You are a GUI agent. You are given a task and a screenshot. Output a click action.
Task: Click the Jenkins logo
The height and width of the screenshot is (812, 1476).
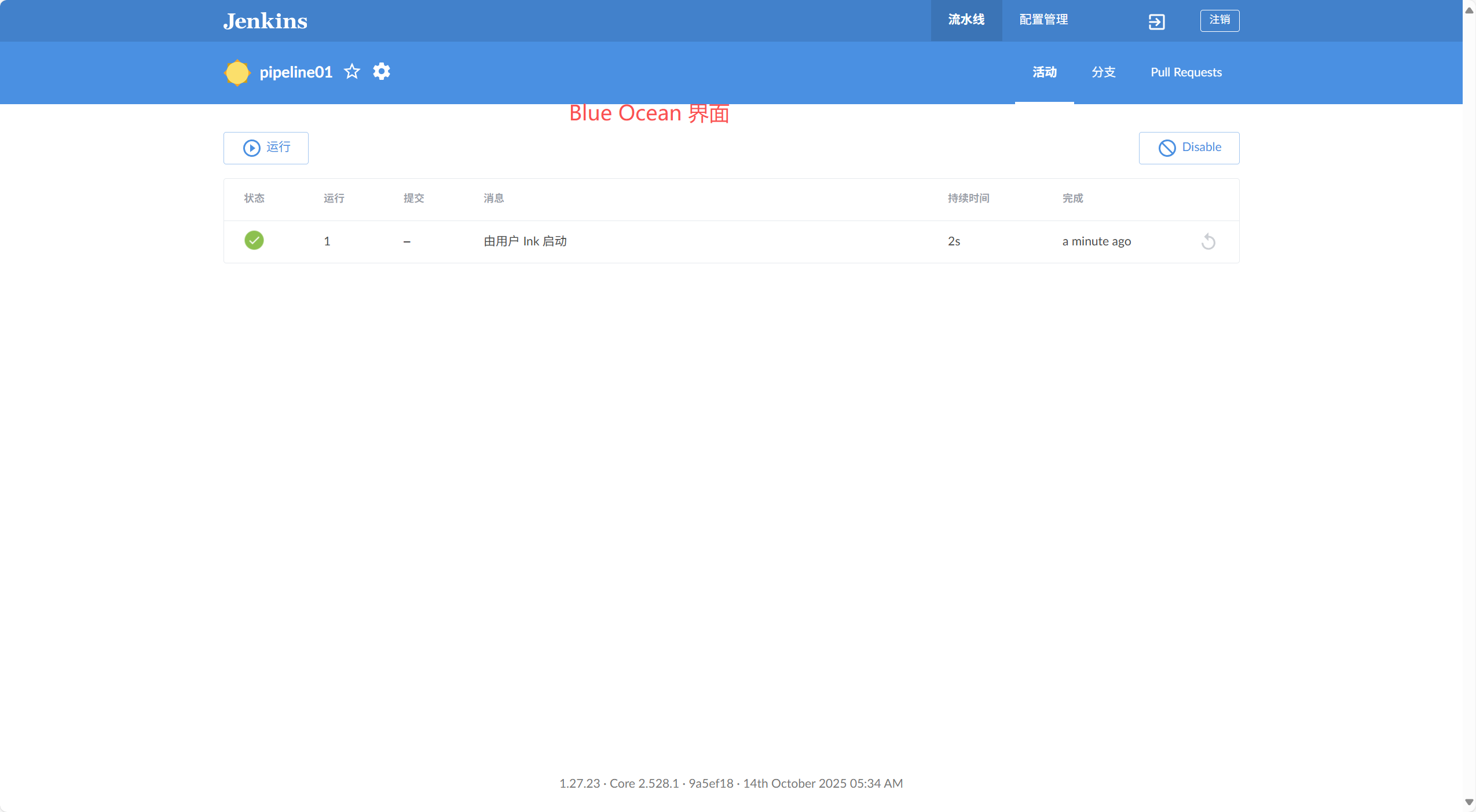(x=265, y=21)
